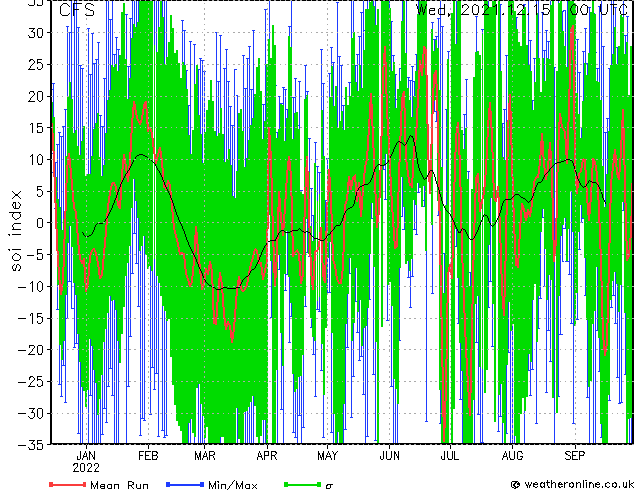Click the MAY x-axis label

(x=328, y=456)
